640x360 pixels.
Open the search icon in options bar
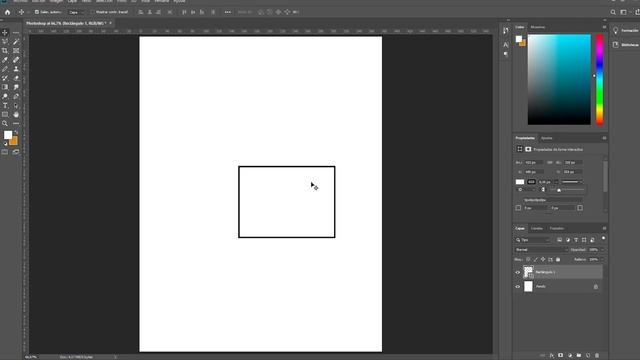[x=613, y=12]
